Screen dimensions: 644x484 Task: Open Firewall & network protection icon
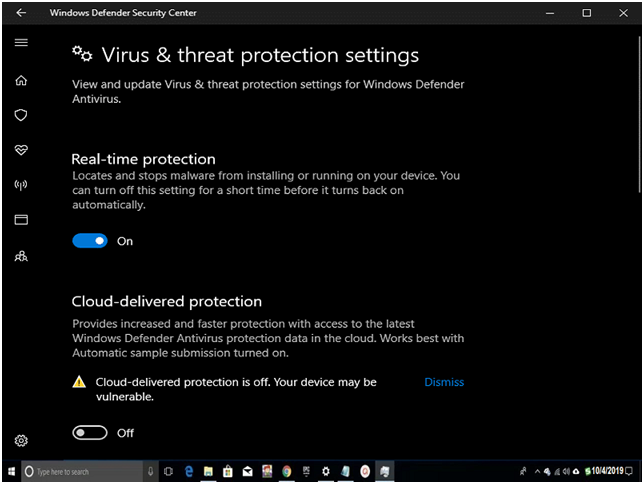click(x=21, y=185)
